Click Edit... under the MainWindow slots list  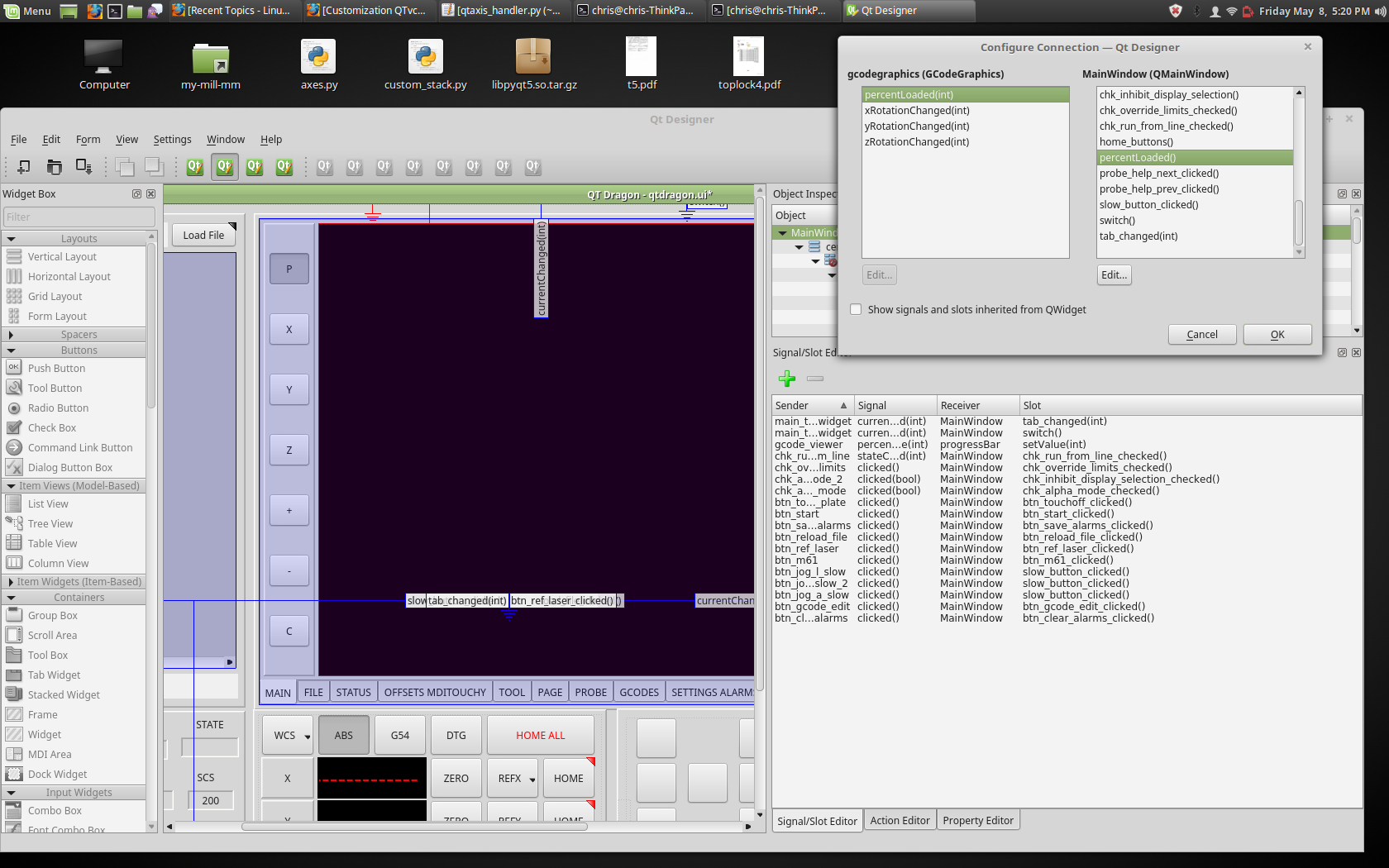click(x=1114, y=275)
